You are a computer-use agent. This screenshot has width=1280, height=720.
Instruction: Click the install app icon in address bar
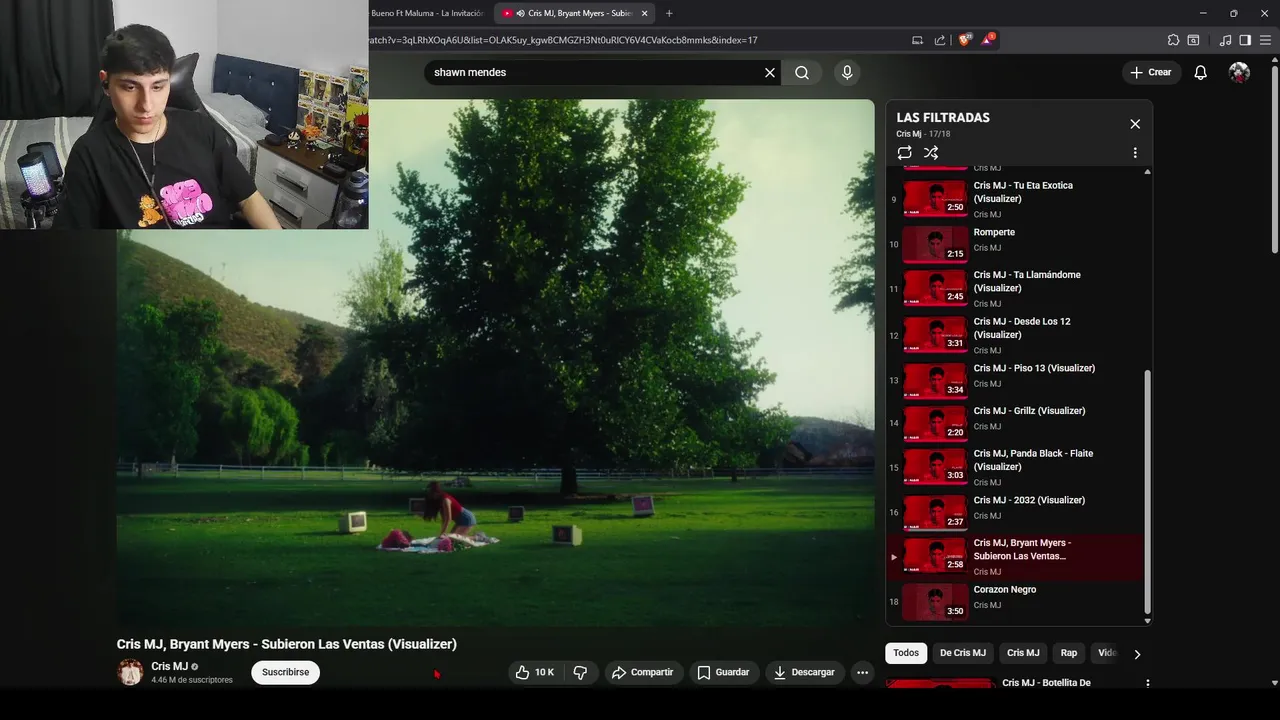point(917,40)
